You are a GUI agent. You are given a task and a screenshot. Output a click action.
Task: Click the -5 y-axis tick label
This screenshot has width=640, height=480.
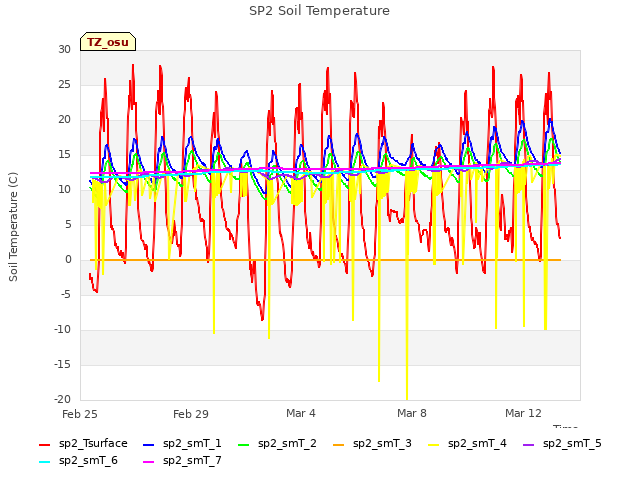coord(66,295)
